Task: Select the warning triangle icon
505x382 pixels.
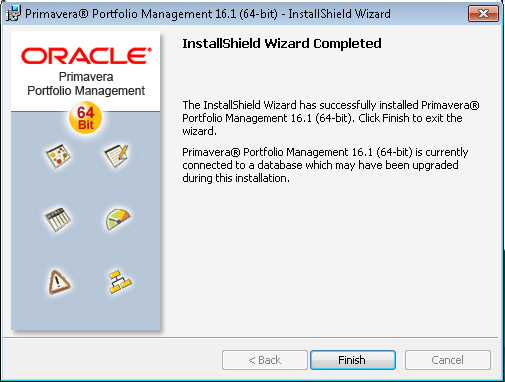Action: point(59,282)
